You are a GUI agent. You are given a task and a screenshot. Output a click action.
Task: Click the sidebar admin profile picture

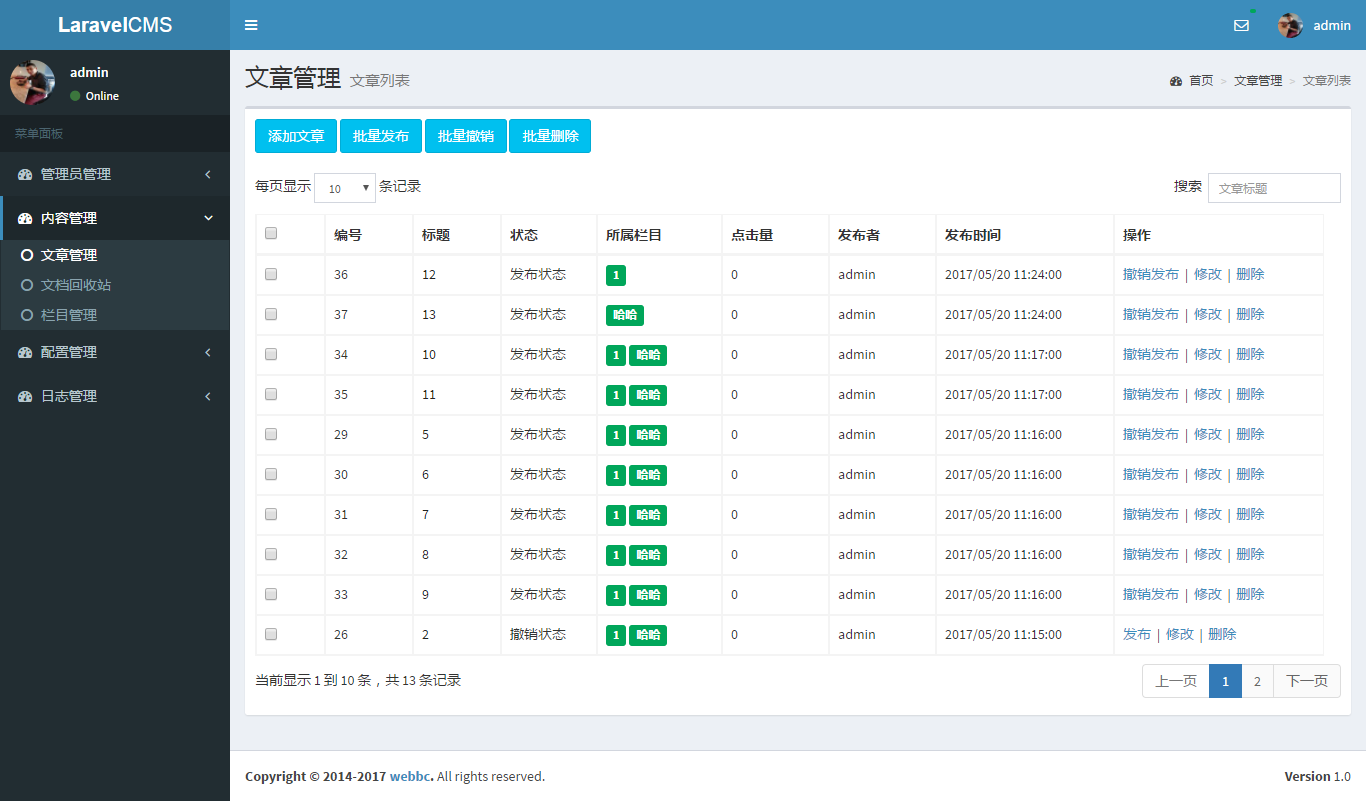(32, 82)
